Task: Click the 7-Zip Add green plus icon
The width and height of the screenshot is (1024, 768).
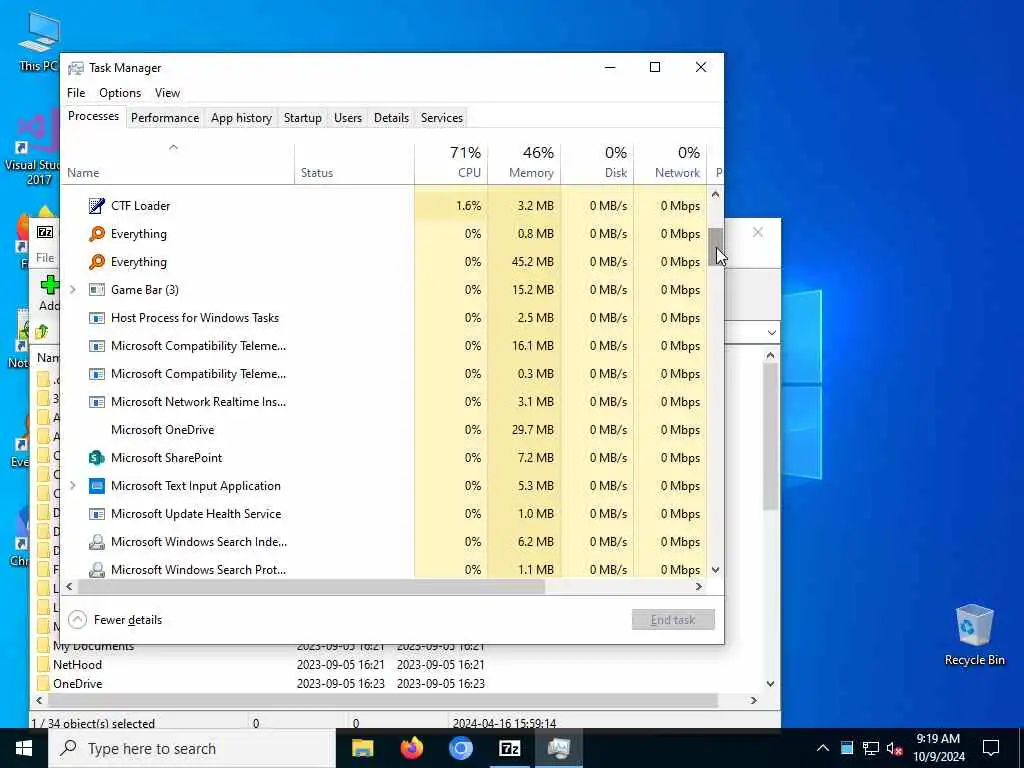Action: coord(50,285)
